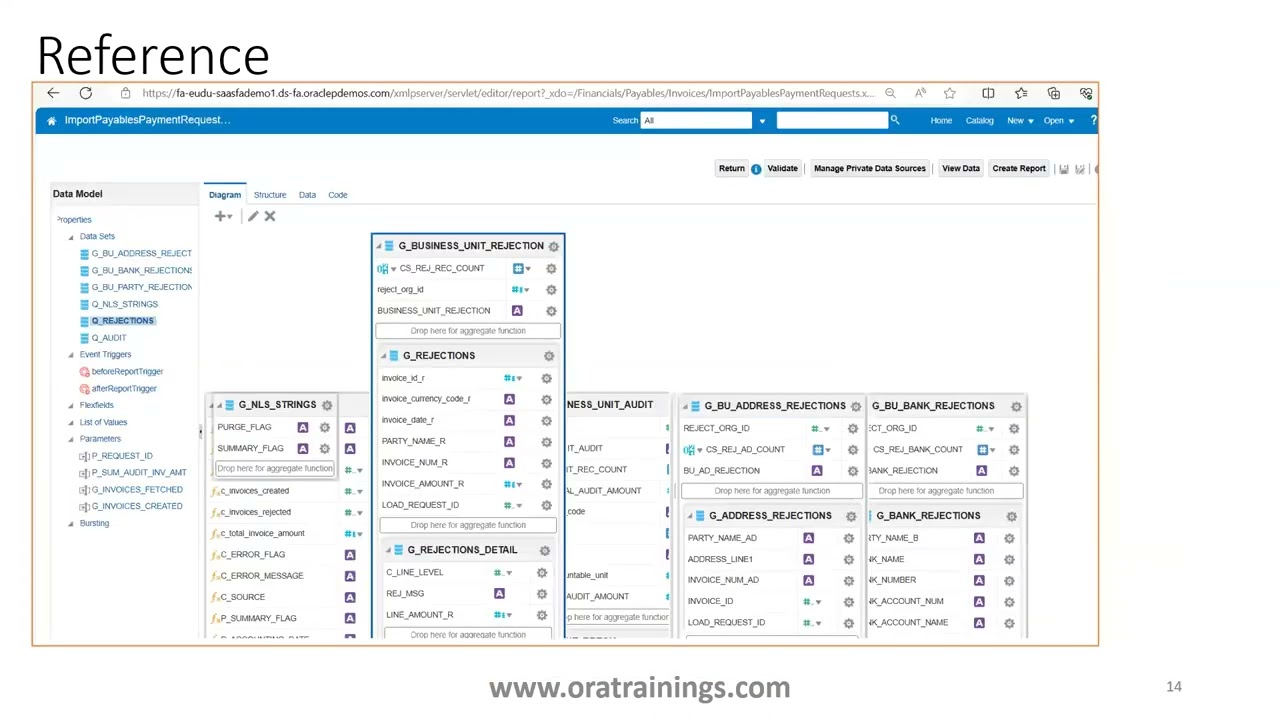
Task: Open browser split screen icon
Action: 988,93
